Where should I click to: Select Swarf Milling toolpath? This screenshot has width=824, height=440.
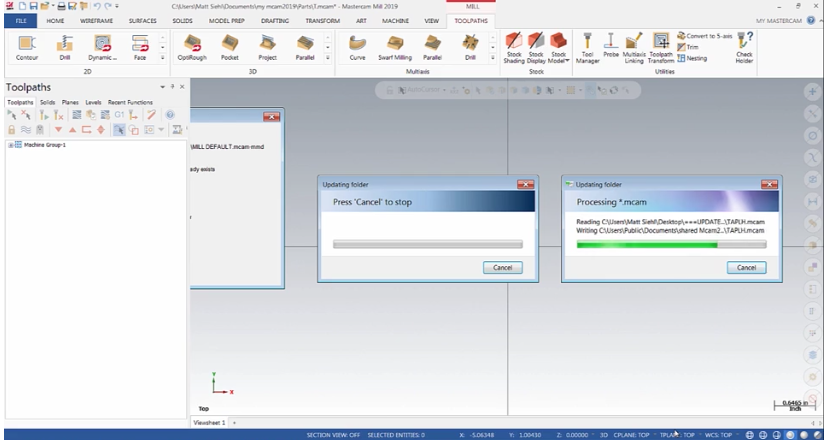coord(395,47)
